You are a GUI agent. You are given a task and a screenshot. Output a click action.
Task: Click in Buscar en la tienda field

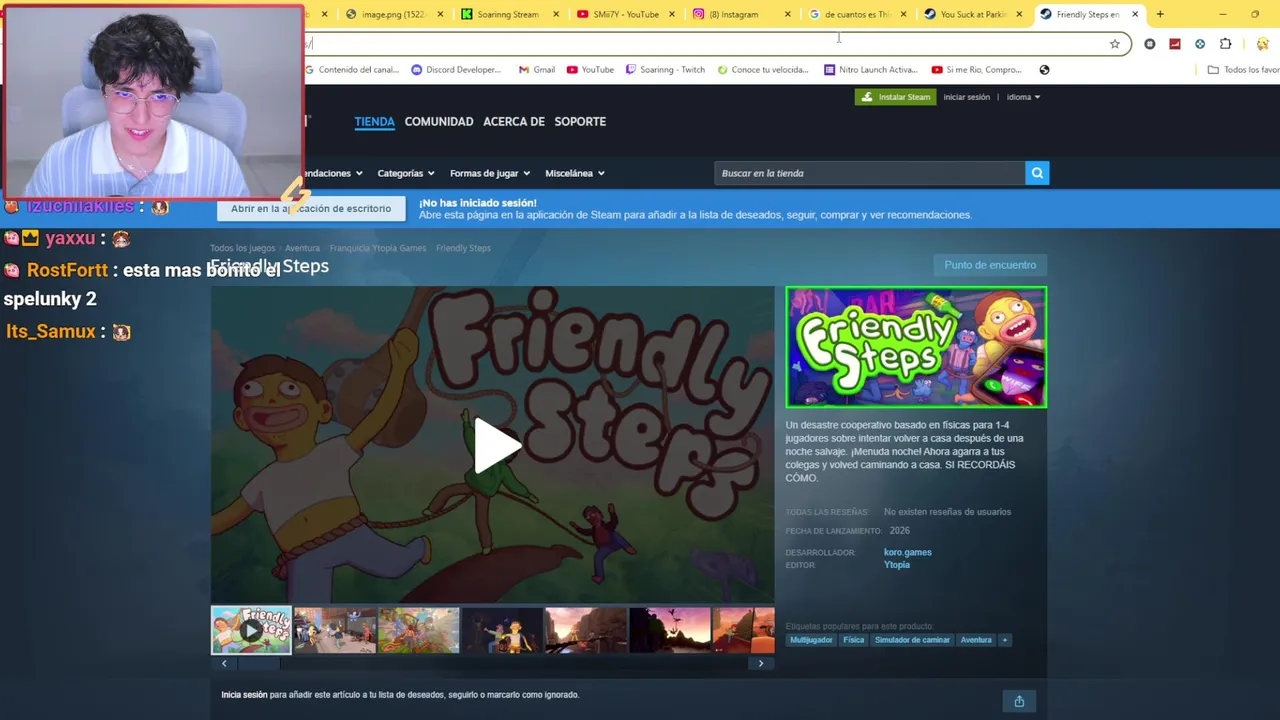click(869, 173)
